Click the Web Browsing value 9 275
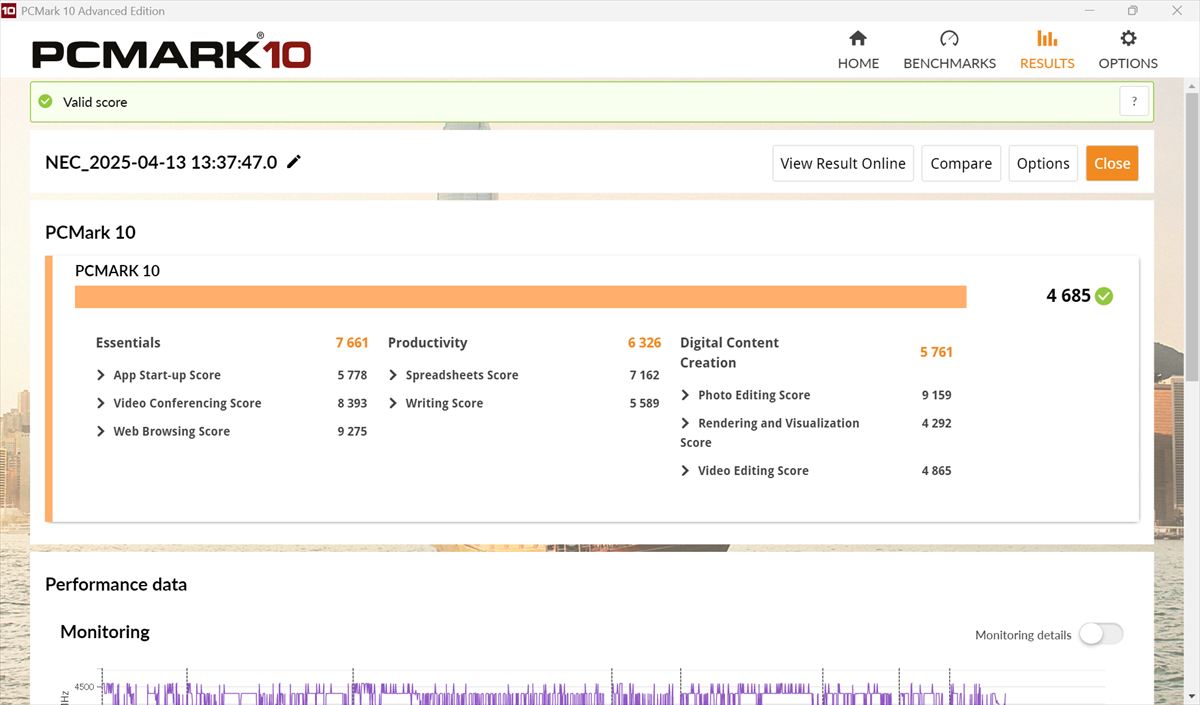The width and height of the screenshot is (1200, 705). tap(352, 431)
